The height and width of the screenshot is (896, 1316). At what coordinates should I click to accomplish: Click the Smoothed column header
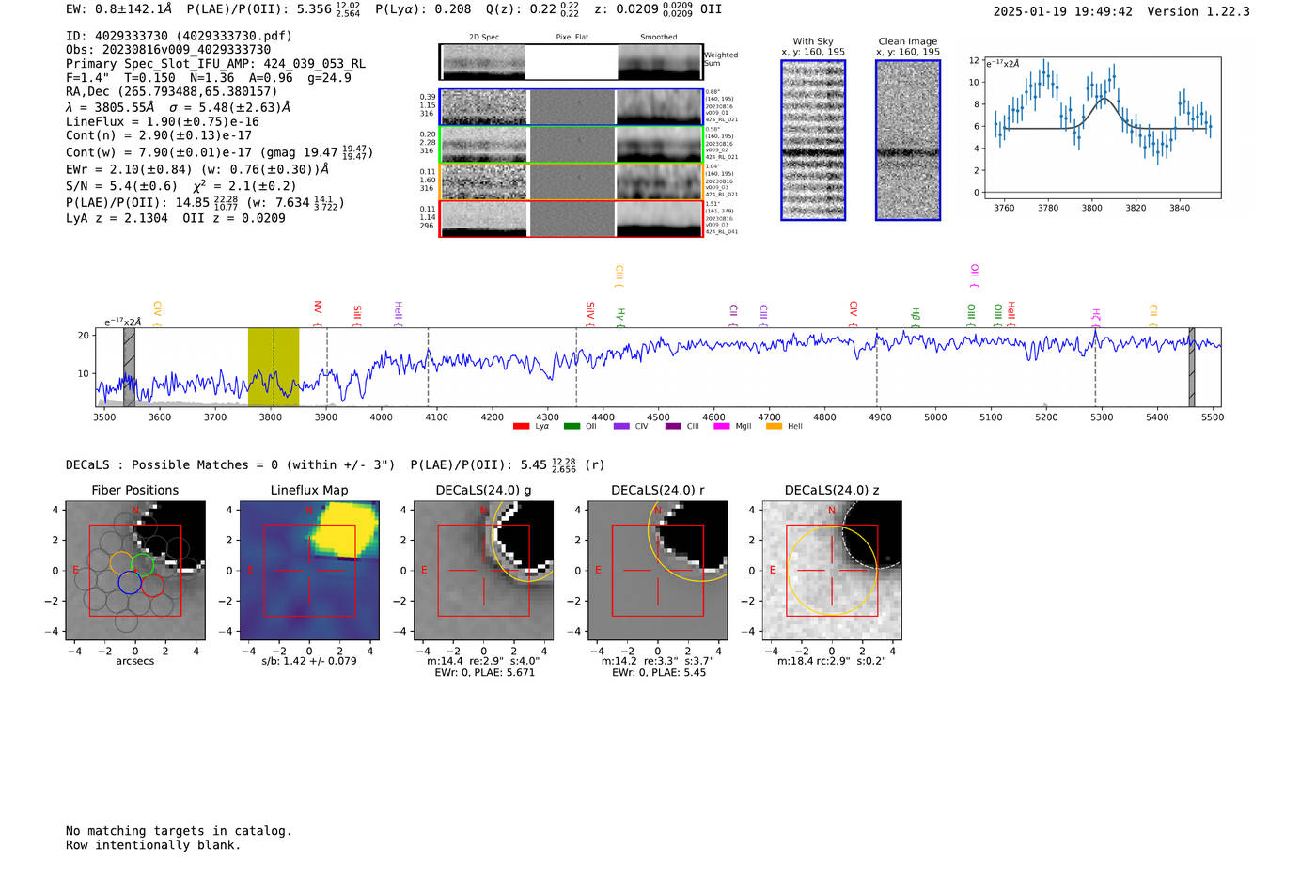[x=659, y=38]
